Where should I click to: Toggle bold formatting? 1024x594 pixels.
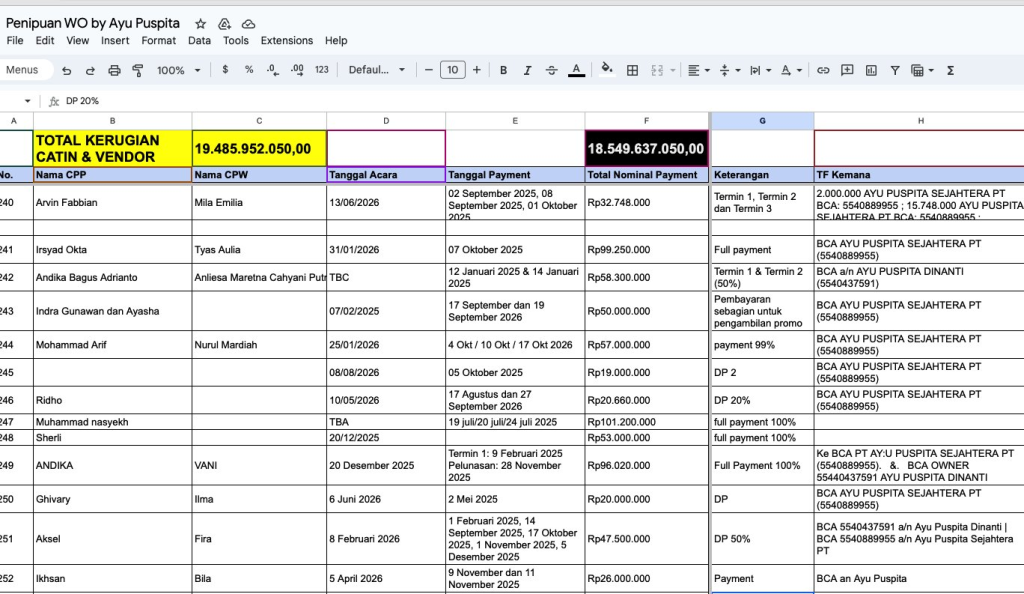point(503,70)
